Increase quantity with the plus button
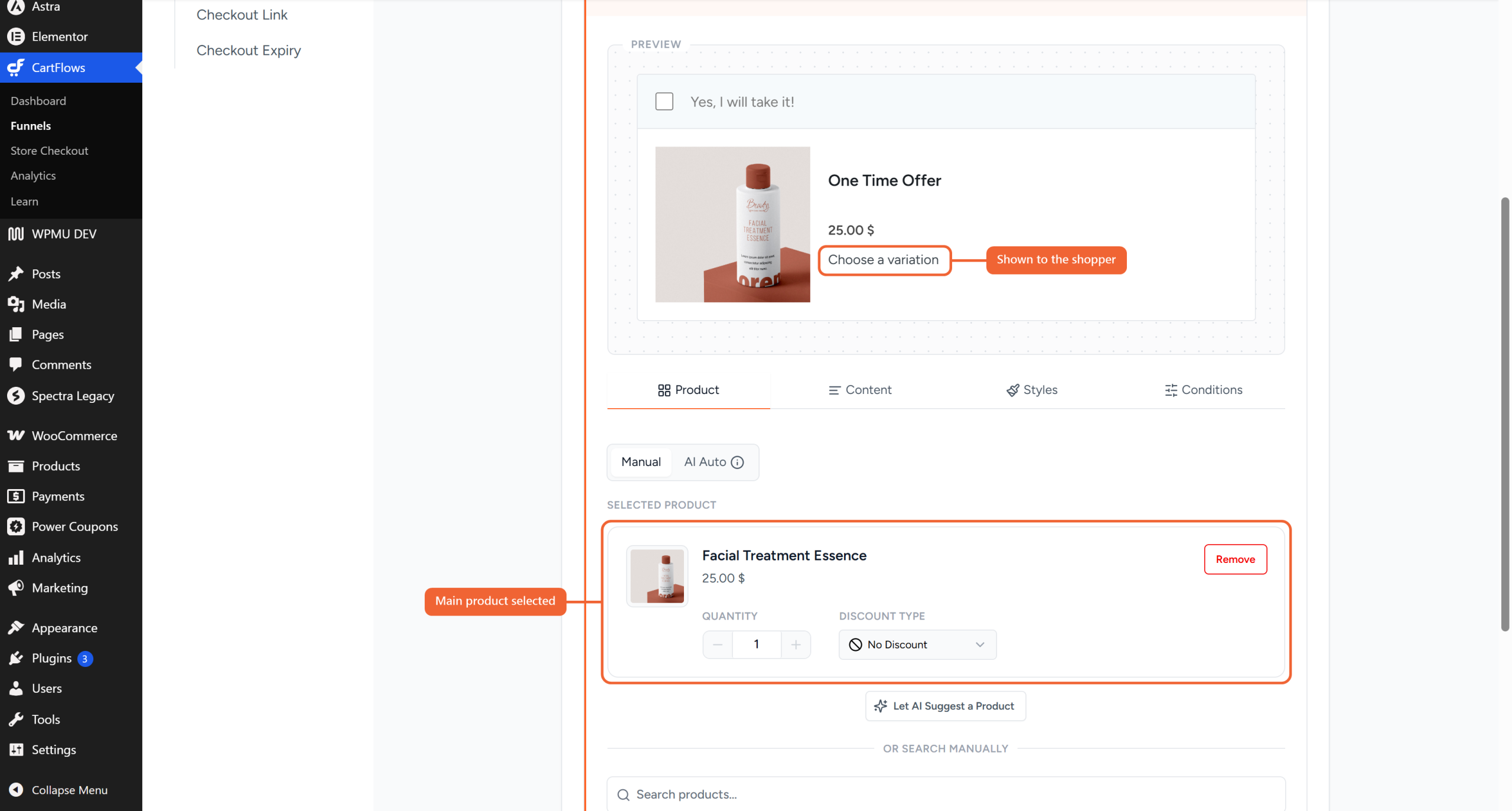 (796, 644)
